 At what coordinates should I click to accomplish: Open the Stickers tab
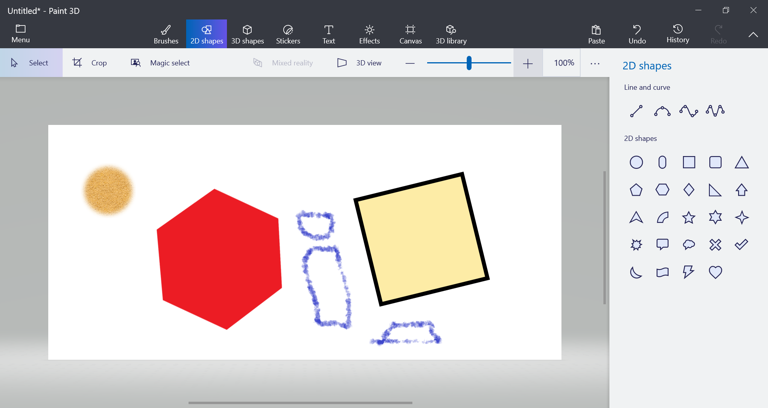pos(288,34)
